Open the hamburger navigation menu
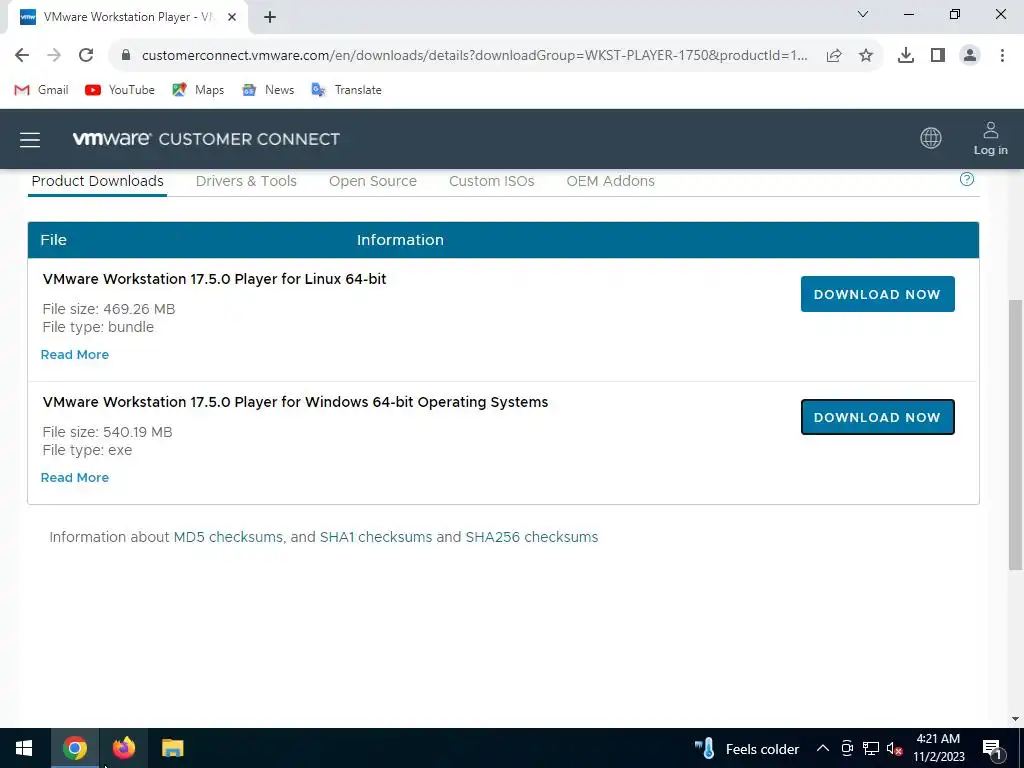Image resolution: width=1024 pixels, height=768 pixels. (x=30, y=139)
